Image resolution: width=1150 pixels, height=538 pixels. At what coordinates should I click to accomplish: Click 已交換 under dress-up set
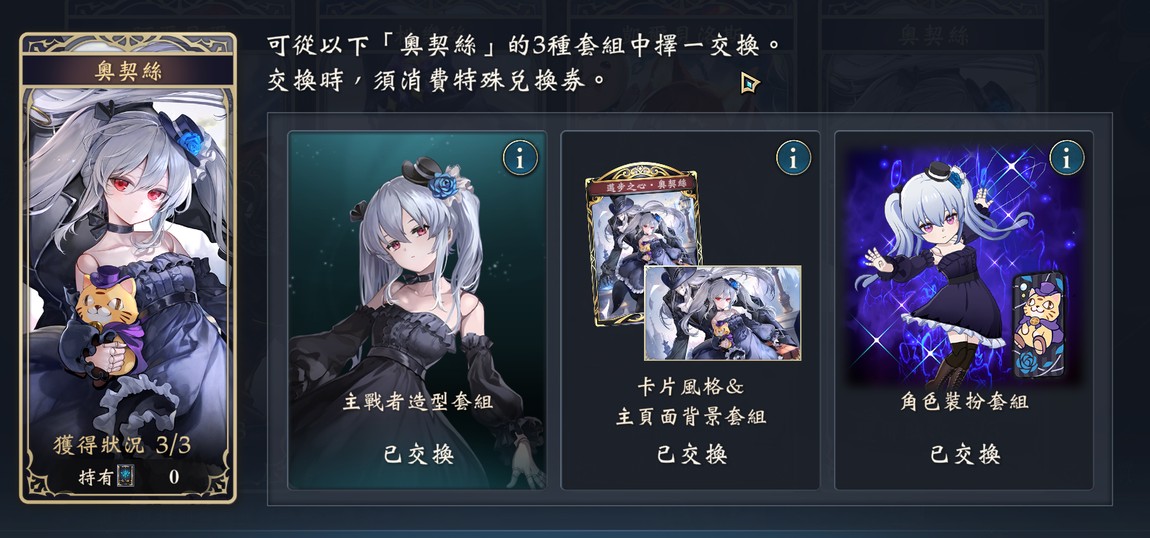(x=965, y=454)
